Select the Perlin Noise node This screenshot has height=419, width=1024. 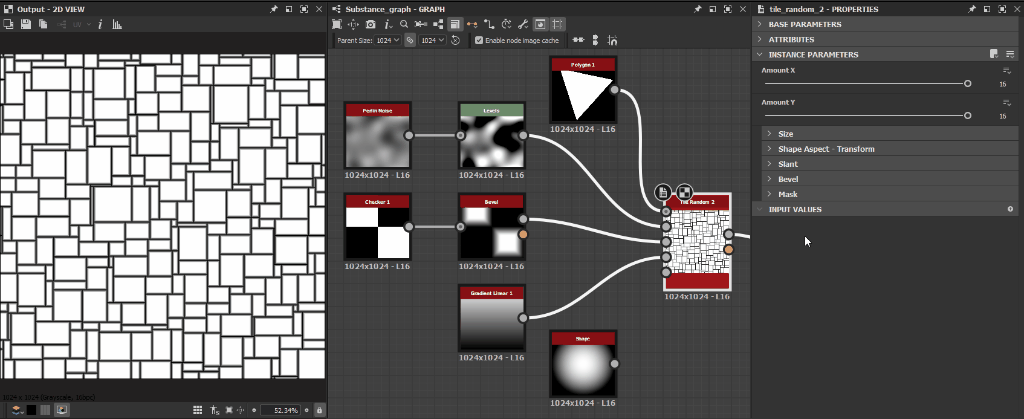[378, 136]
